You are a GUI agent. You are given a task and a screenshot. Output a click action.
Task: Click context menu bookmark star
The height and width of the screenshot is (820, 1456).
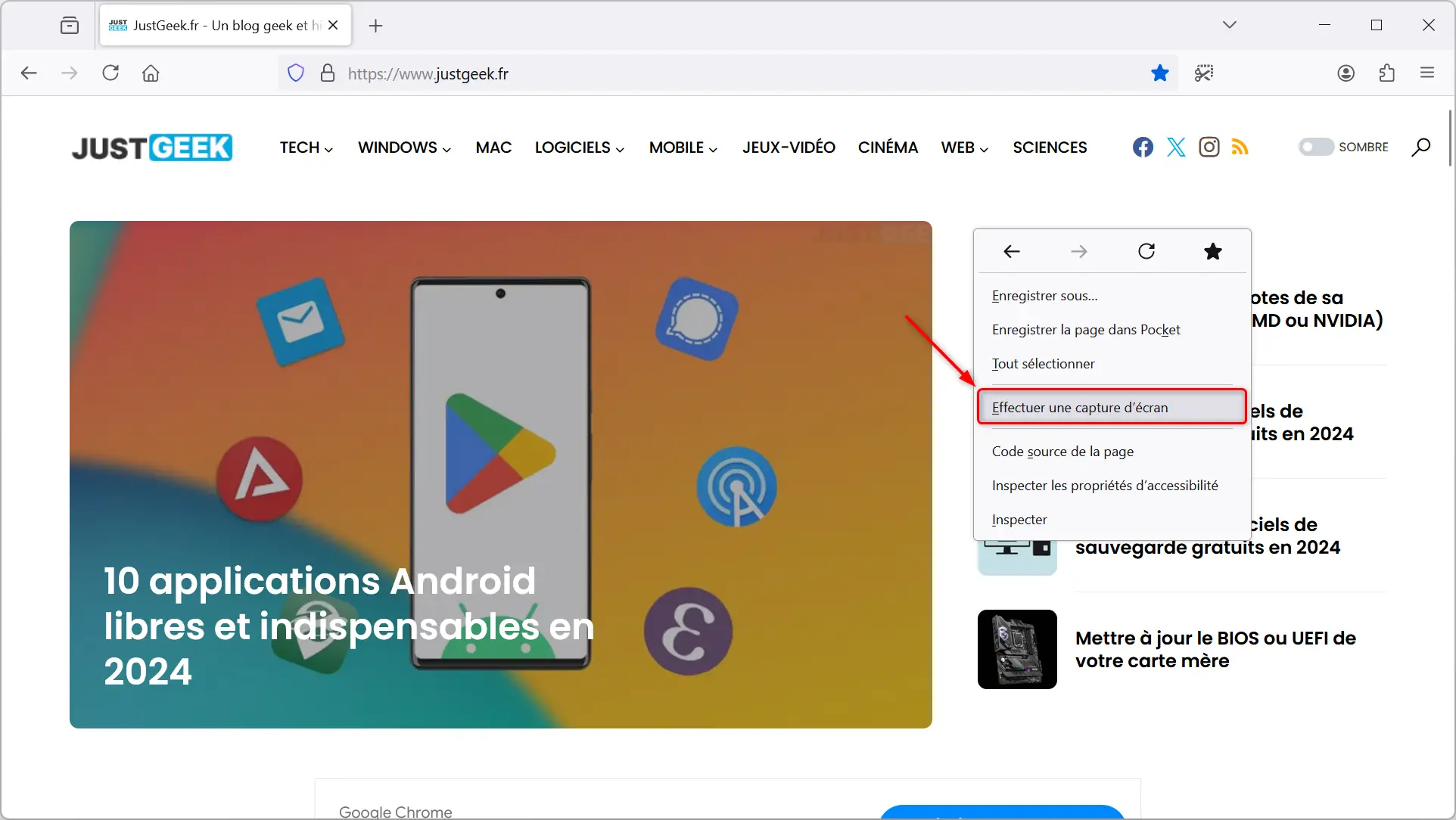coord(1213,251)
